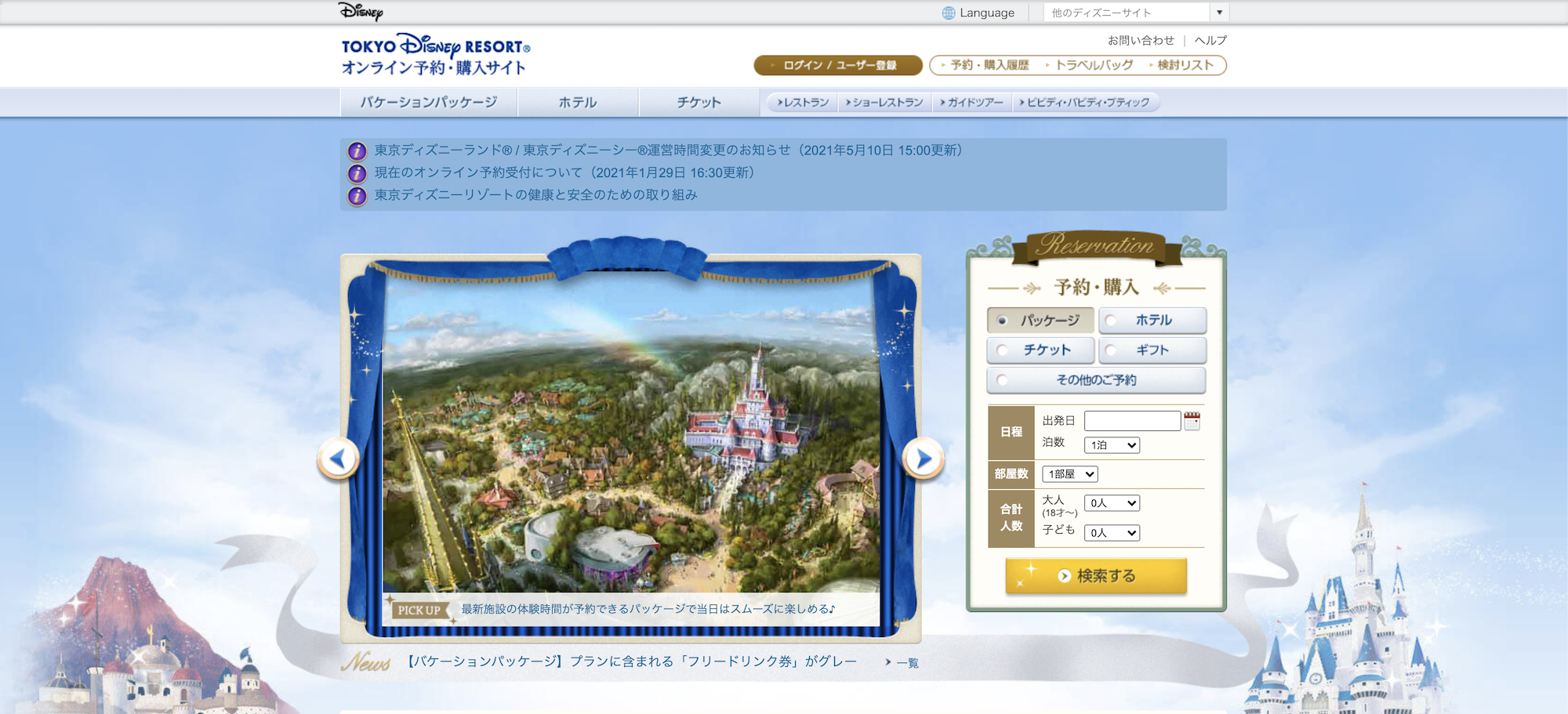Click the ログイン / ユーザー登録 button
Screen dimensions: 1568x714
click(838, 65)
